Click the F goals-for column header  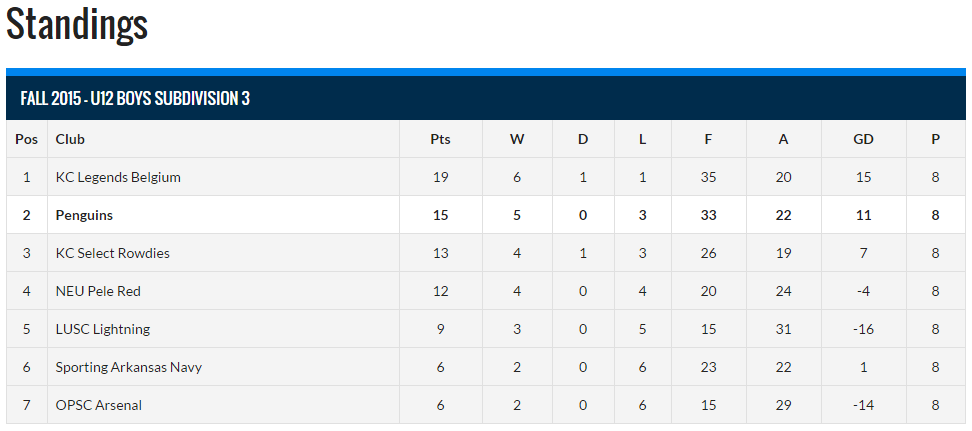(x=708, y=140)
